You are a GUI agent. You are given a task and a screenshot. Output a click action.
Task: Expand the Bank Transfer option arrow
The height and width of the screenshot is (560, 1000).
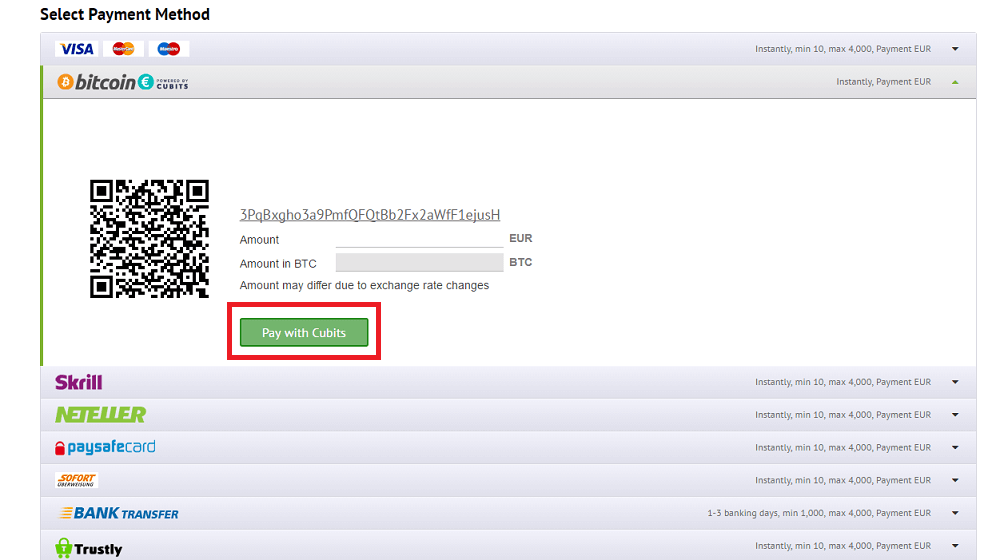[955, 513]
